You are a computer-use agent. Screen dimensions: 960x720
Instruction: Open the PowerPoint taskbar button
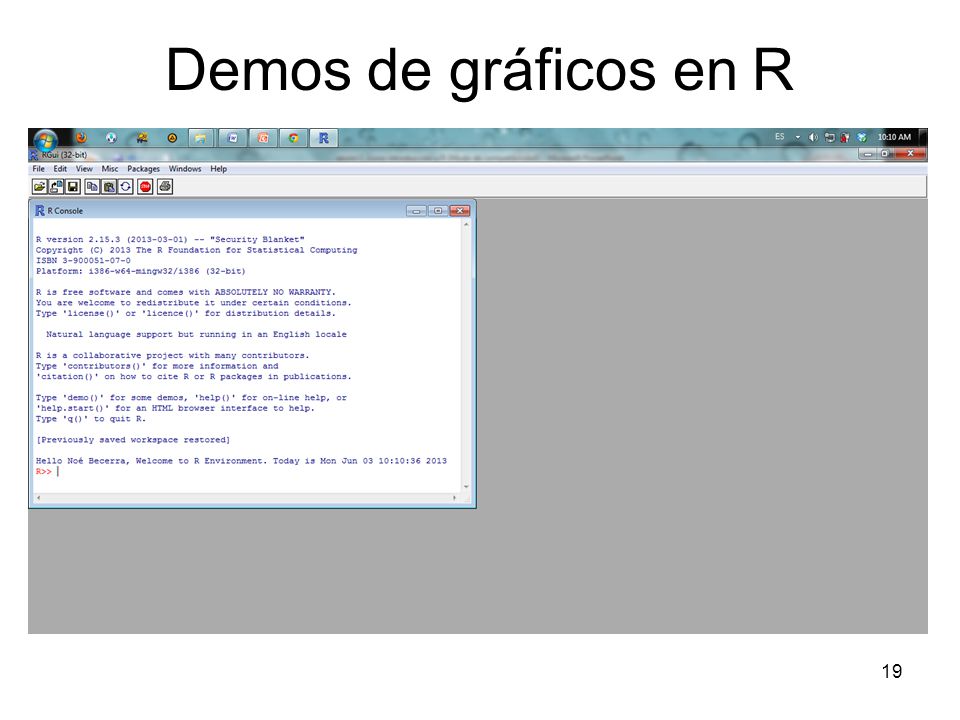click(263, 138)
